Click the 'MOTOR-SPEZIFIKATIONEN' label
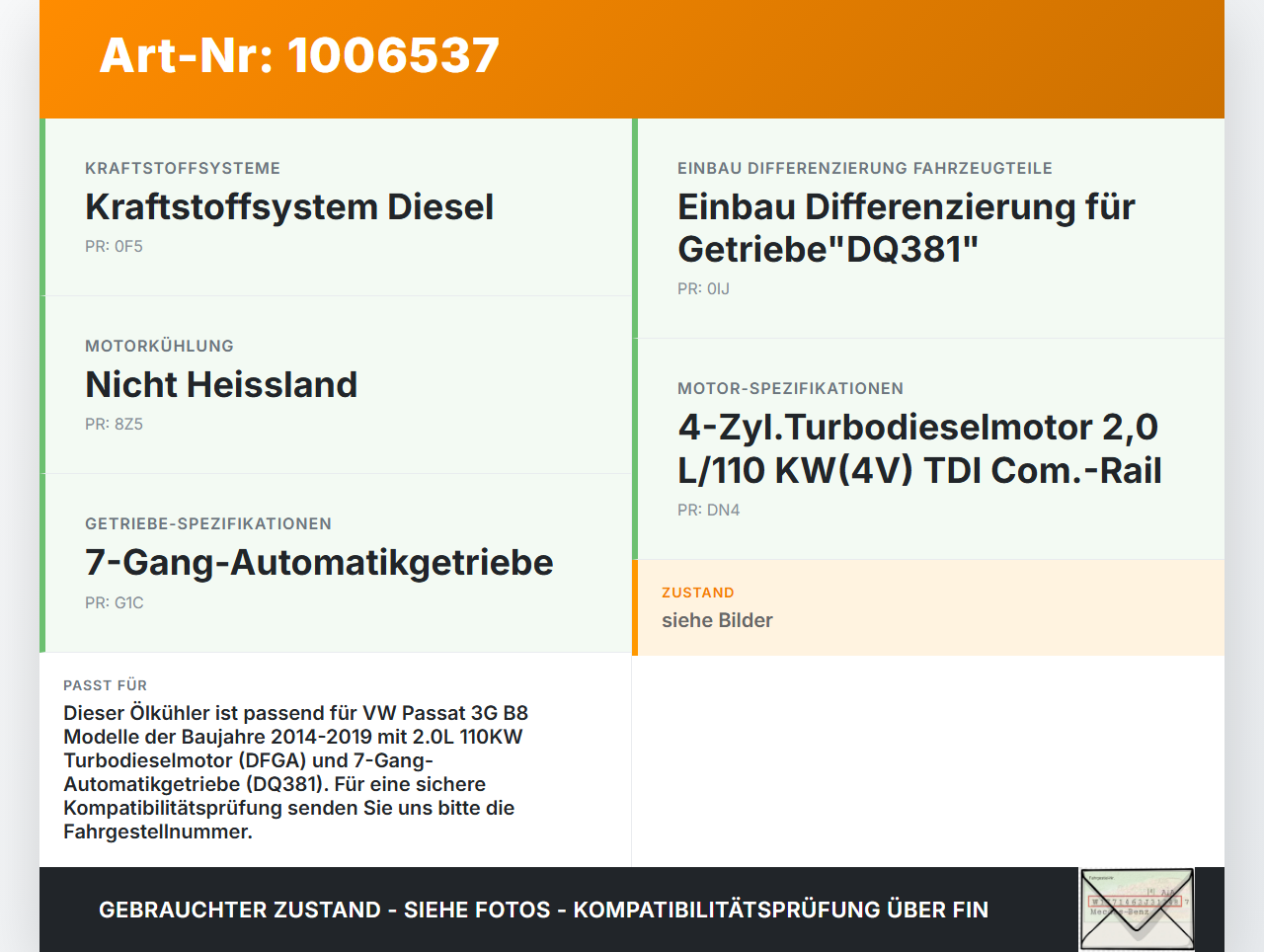1264x952 pixels. pyautogui.click(x=790, y=388)
